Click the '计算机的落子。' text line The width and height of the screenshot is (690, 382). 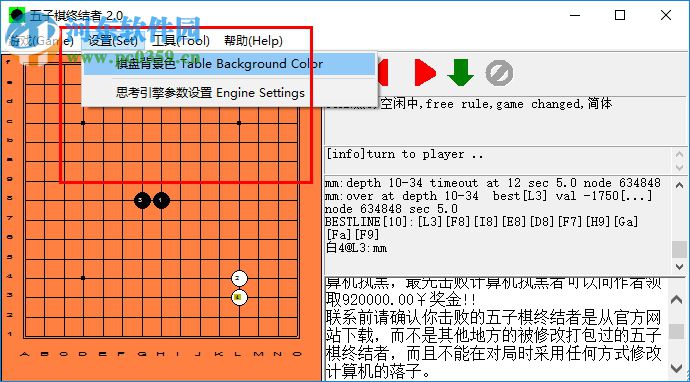tap(378, 372)
